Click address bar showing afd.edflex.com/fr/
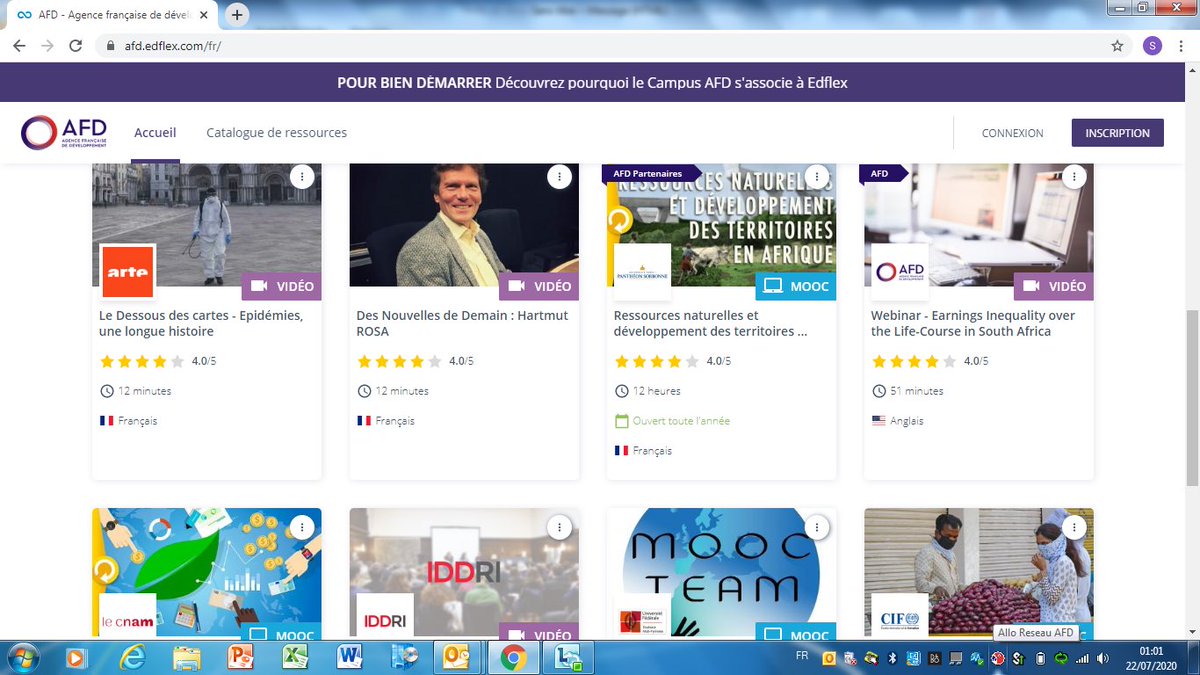The image size is (1200, 675). (x=600, y=46)
